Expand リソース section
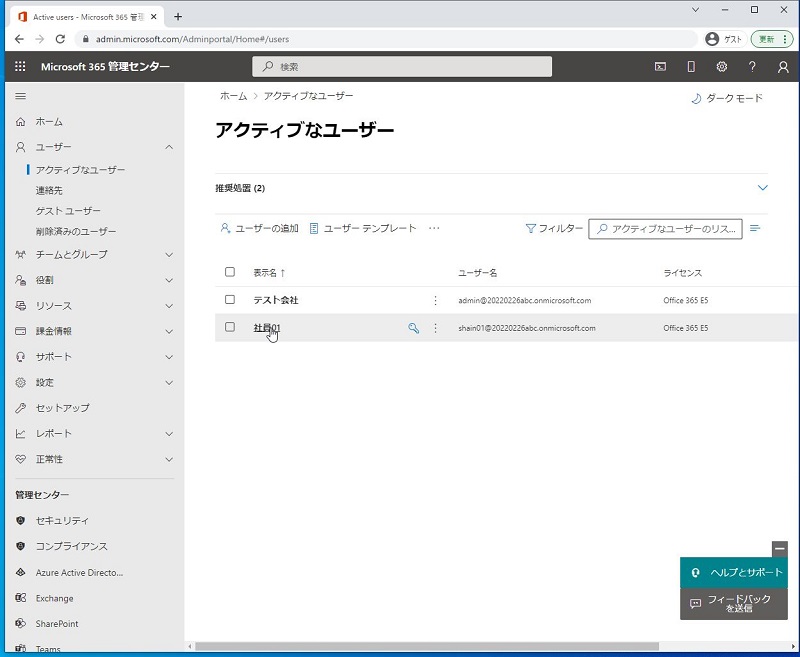This screenshot has height=657, width=800. tap(169, 306)
